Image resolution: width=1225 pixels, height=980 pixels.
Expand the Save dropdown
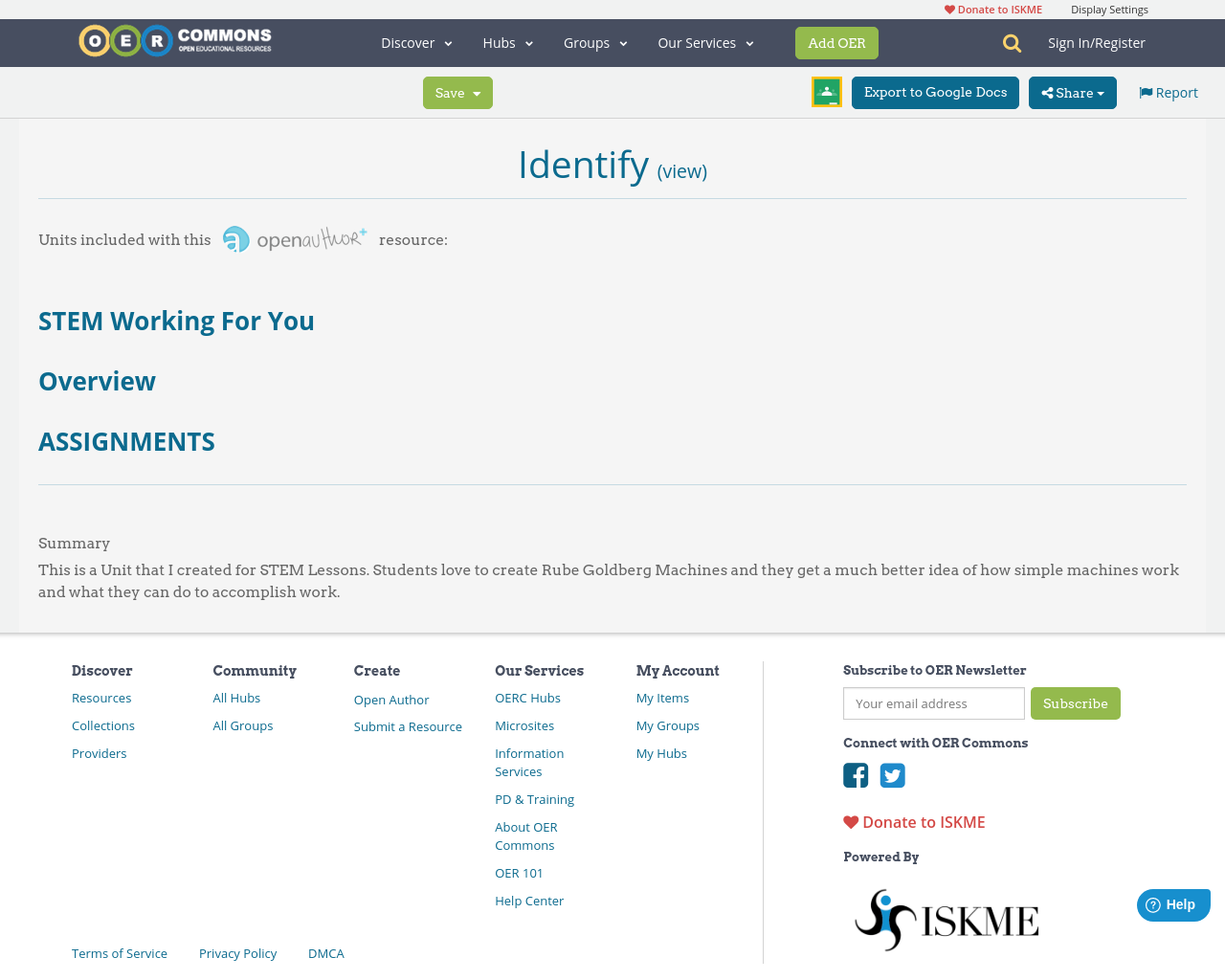457,91
